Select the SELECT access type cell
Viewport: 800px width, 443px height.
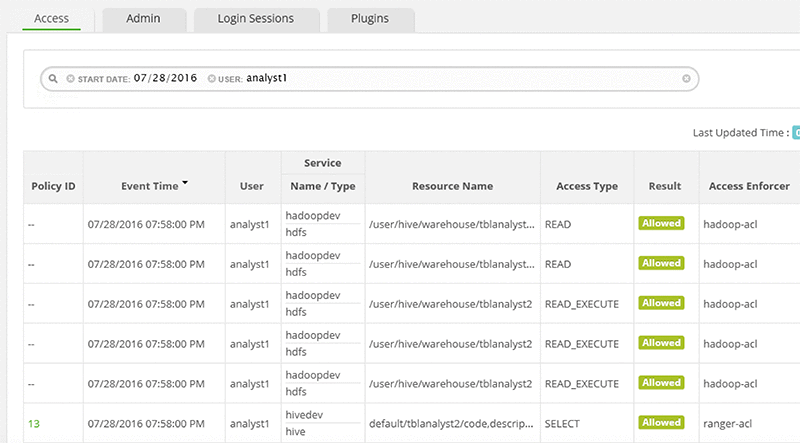click(562, 424)
